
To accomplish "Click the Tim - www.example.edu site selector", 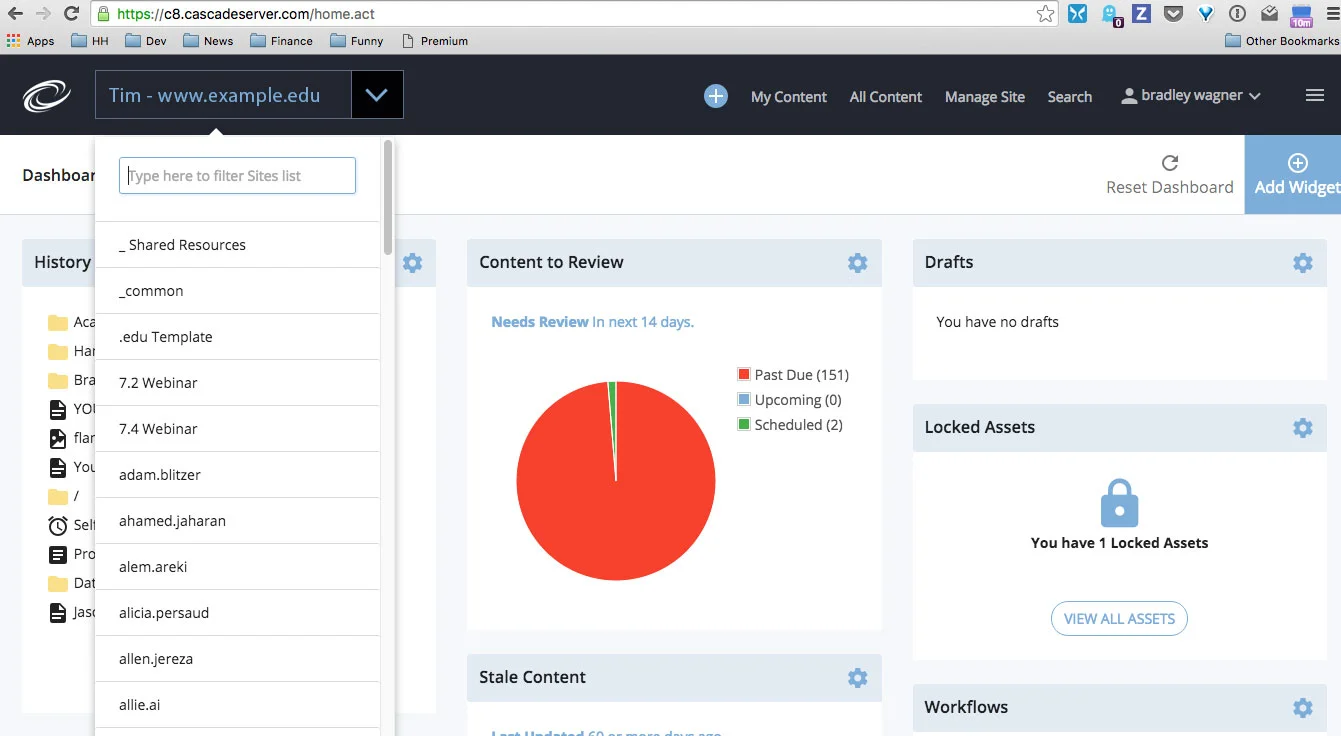I will pyautogui.click(x=224, y=95).
